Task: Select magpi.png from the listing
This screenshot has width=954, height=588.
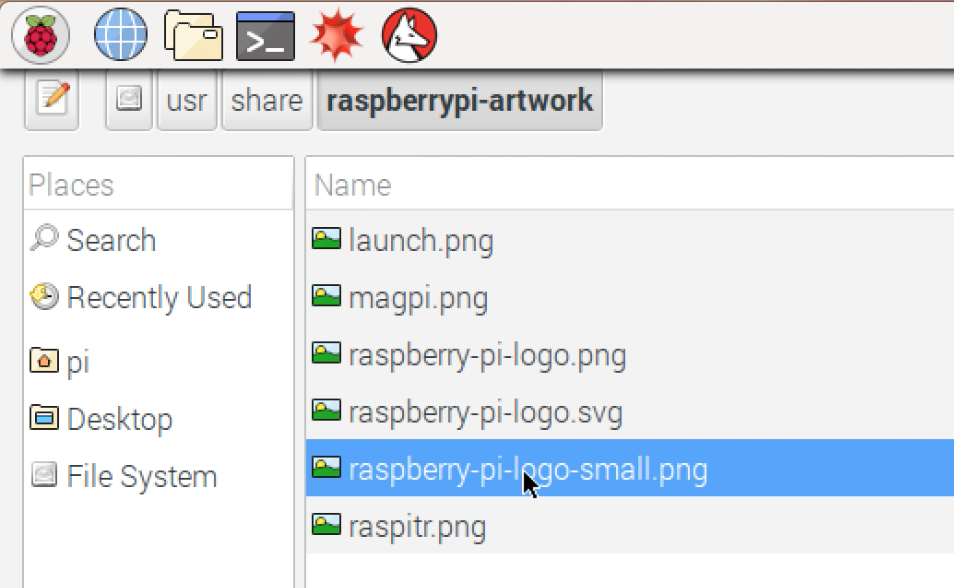Action: (417, 297)
